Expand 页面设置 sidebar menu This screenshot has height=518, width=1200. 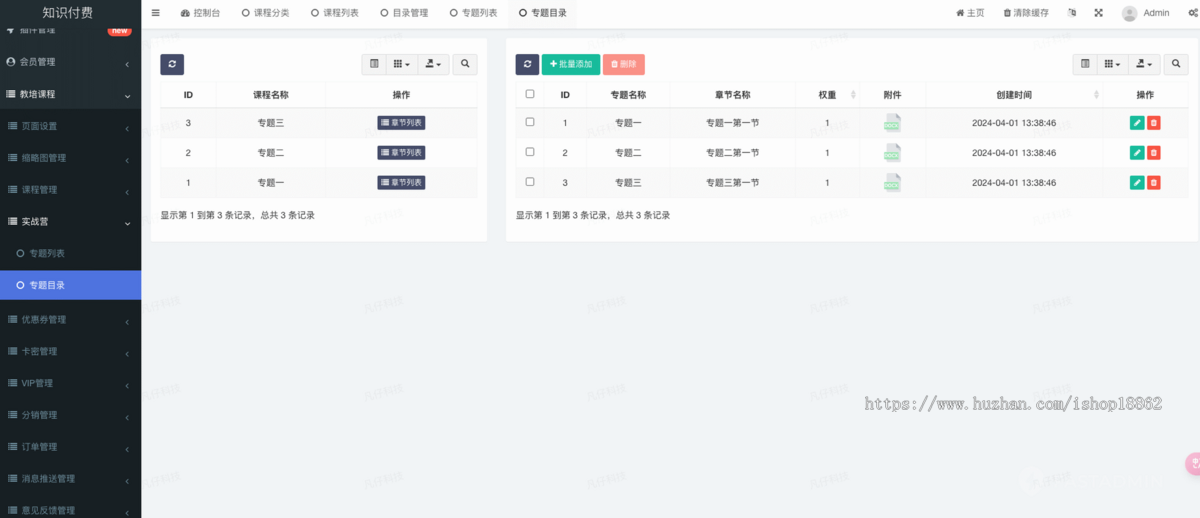pos(70,126)
